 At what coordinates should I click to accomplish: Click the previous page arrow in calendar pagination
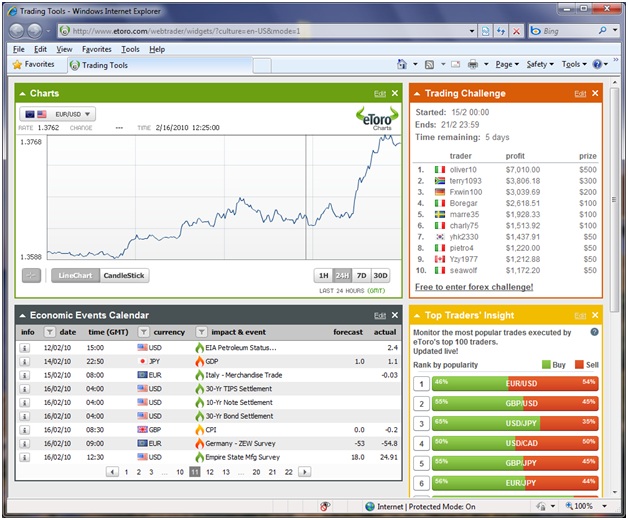(x=112, y=472)
